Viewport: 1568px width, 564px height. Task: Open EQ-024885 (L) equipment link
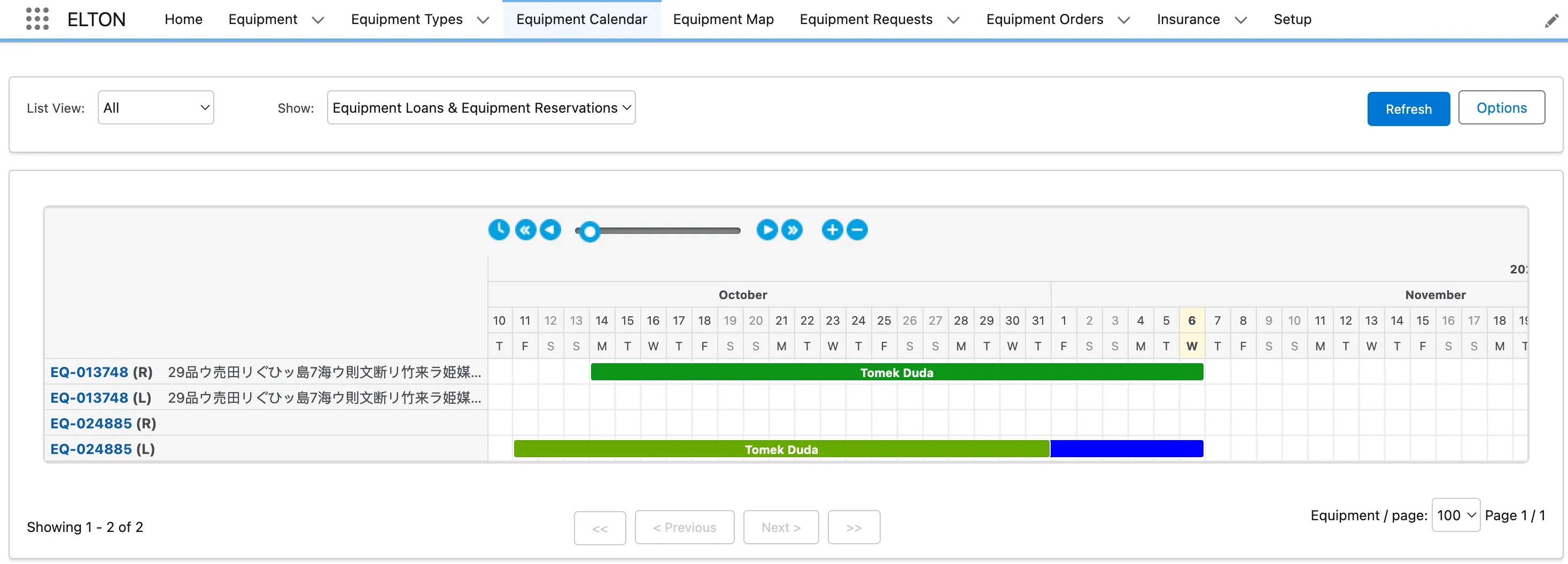(x=91, y=449)
